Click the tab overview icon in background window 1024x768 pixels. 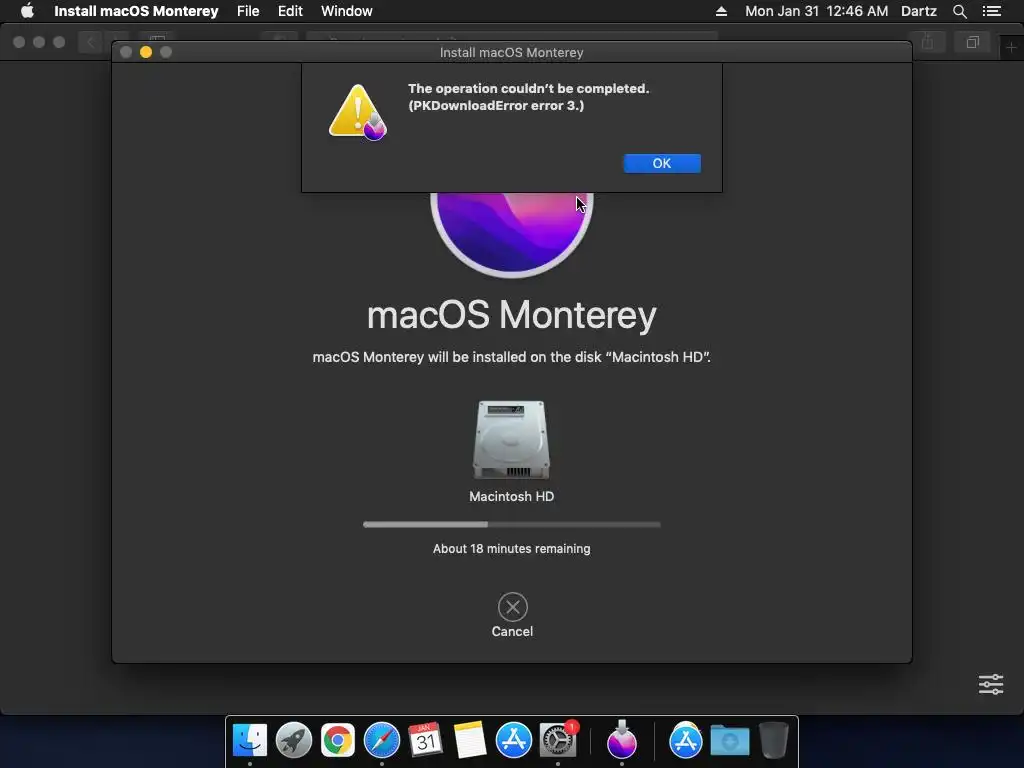(972, 42)
